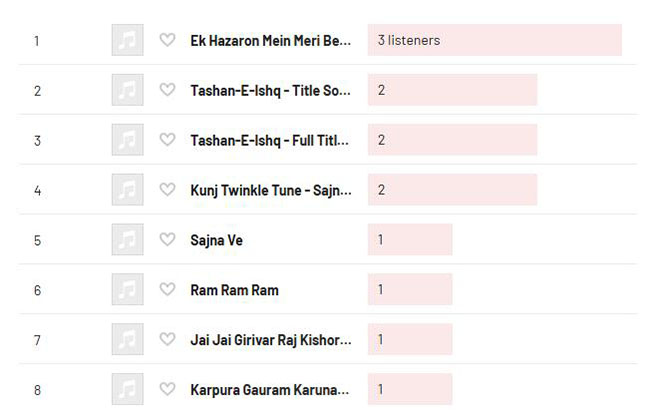Click the 3 listeners bar

[x=495, y=40]
